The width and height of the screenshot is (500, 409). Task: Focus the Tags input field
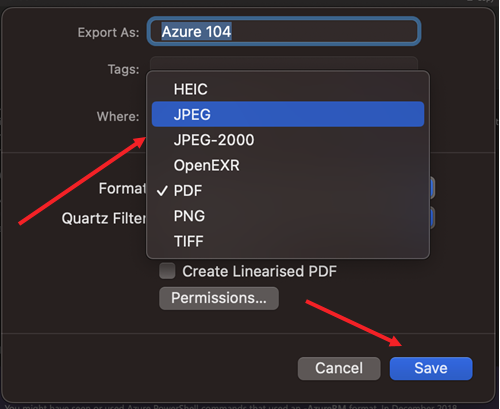click(x=284, y=63)
